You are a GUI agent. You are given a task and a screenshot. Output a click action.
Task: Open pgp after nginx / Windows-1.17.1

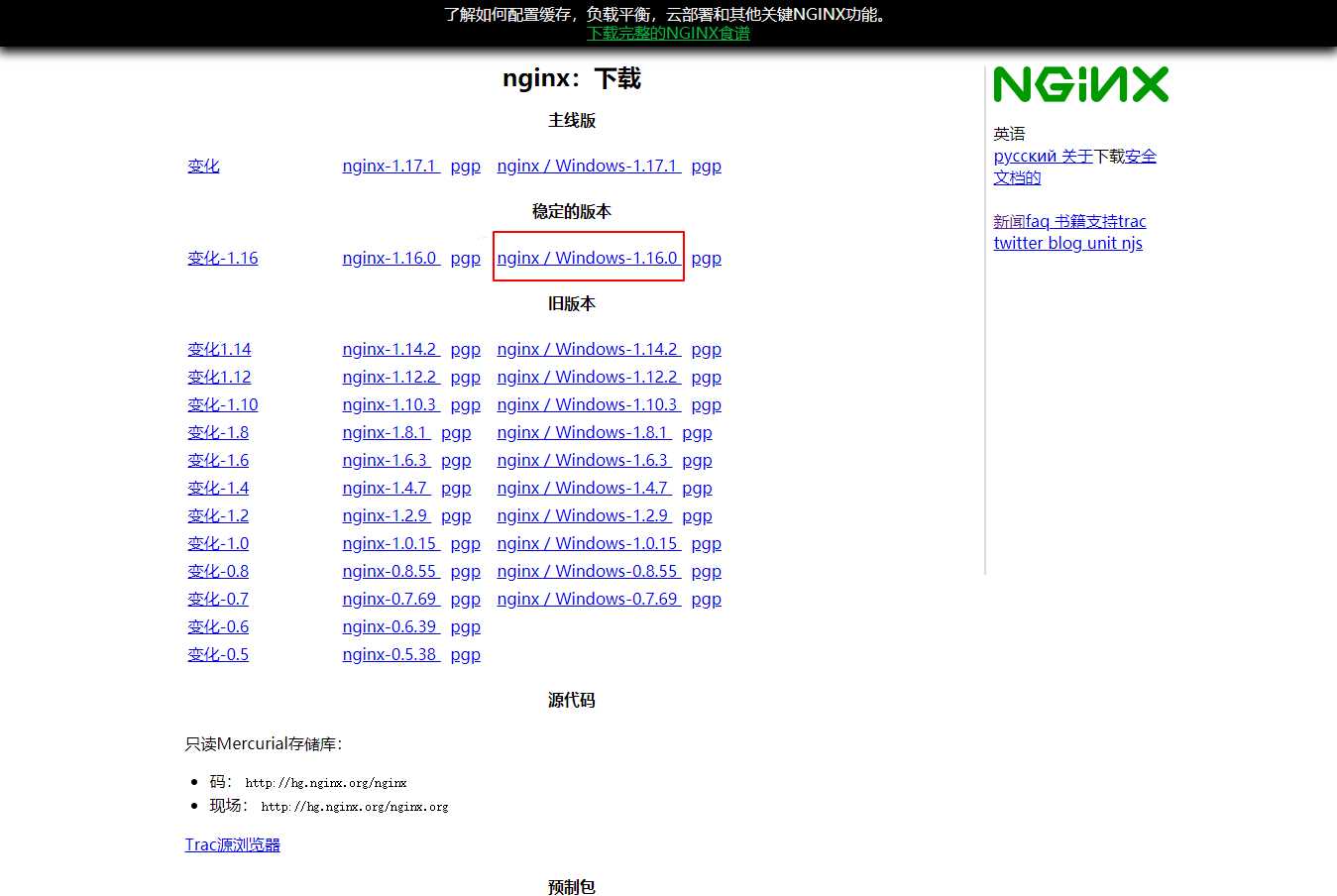click(706, 166)
